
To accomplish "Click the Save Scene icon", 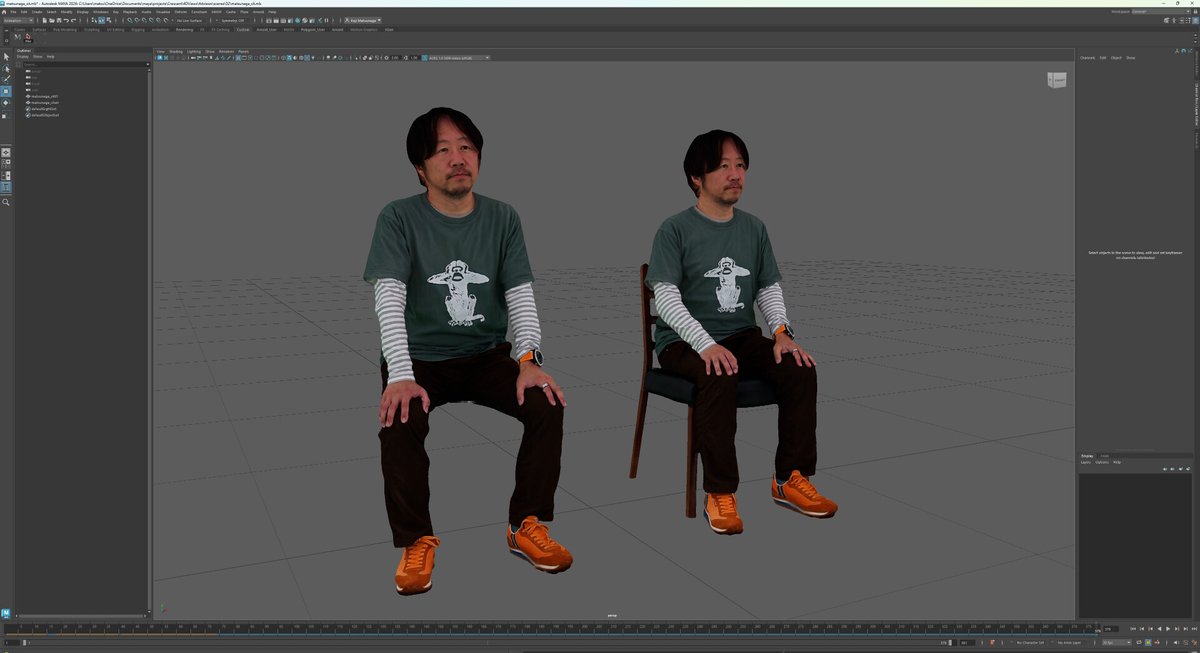I will [x=58, y=19].
